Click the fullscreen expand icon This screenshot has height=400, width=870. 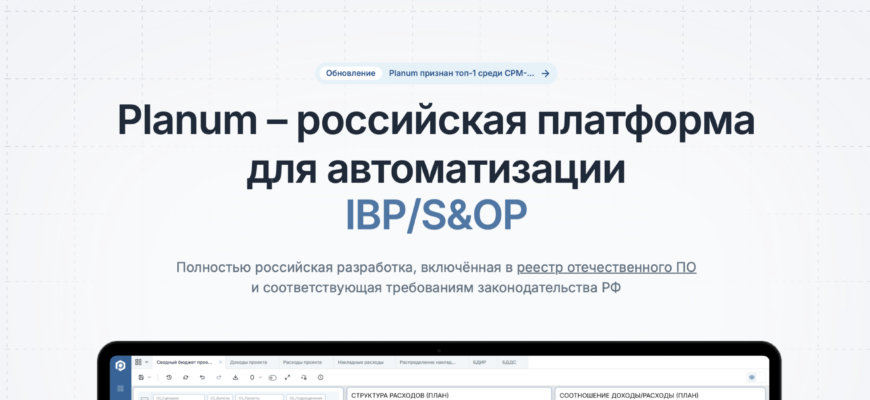[x=287, y=377]
